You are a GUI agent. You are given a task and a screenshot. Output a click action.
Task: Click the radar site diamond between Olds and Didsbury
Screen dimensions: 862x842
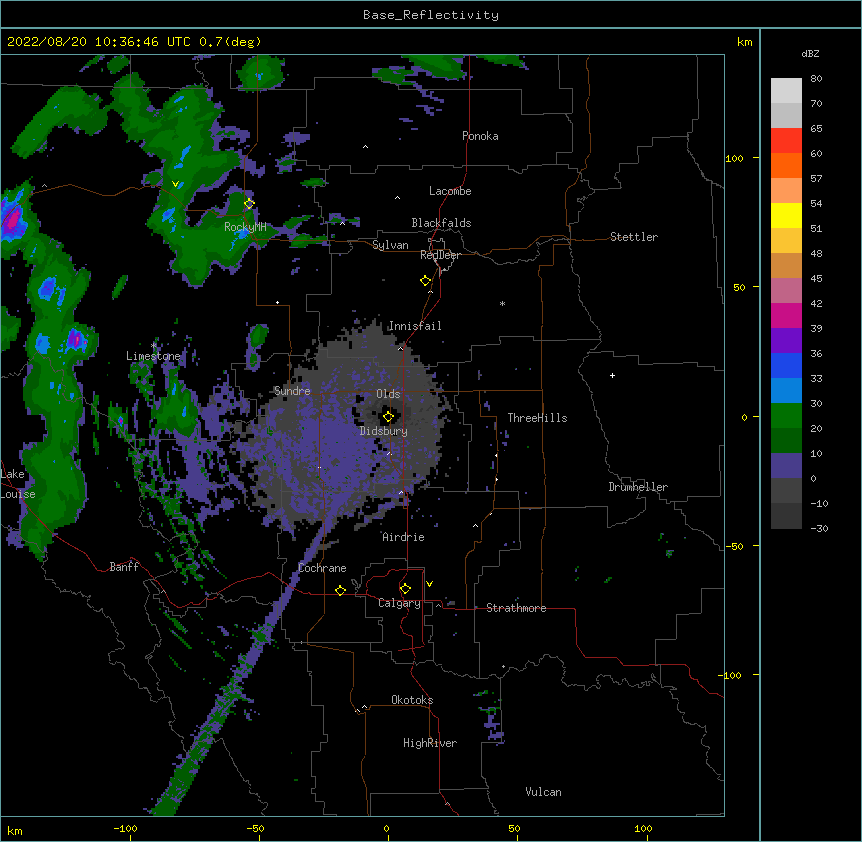click(389, 417)
